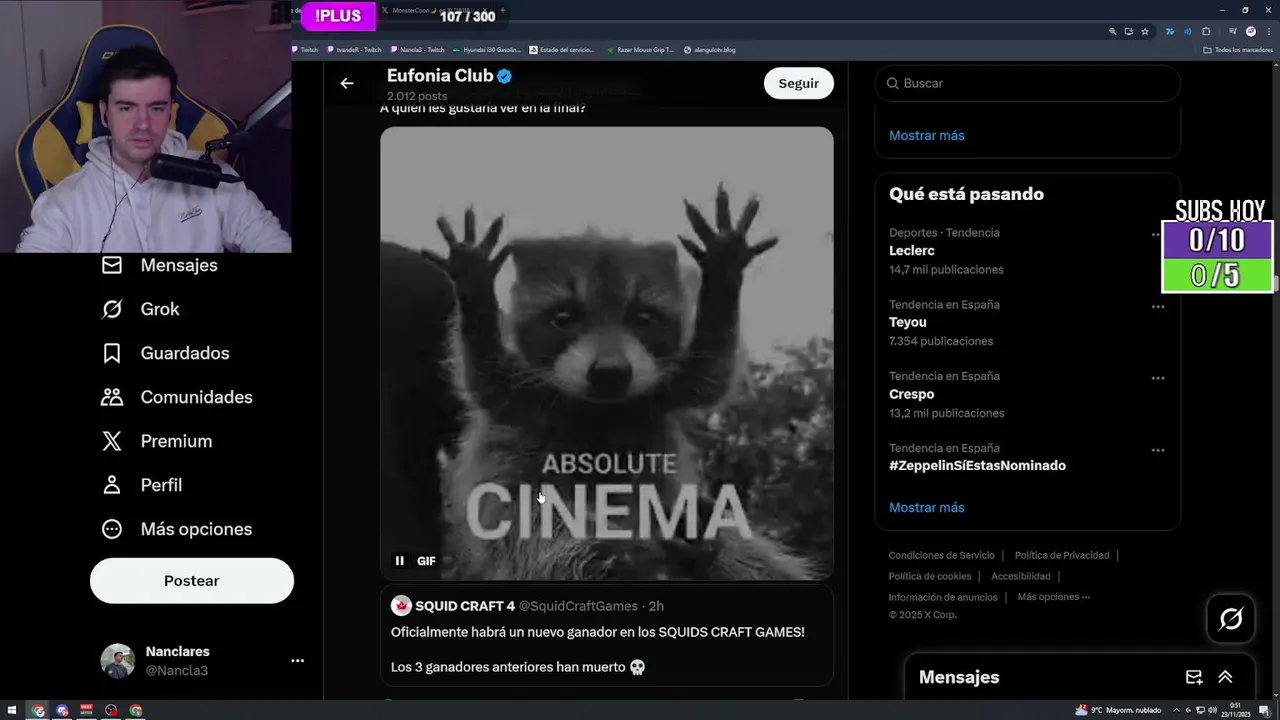Open Información de anuncios link
The width and height of the screenshot is (1280, 720).
[x=943, y=597]
